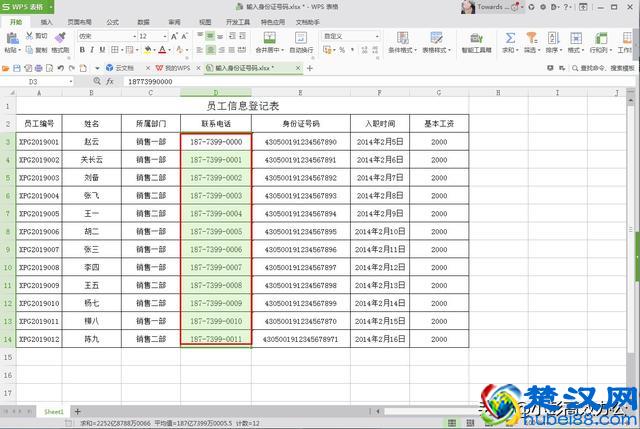
Task: Click the Paste (粘贴) icon
Action: click(12, 38)
